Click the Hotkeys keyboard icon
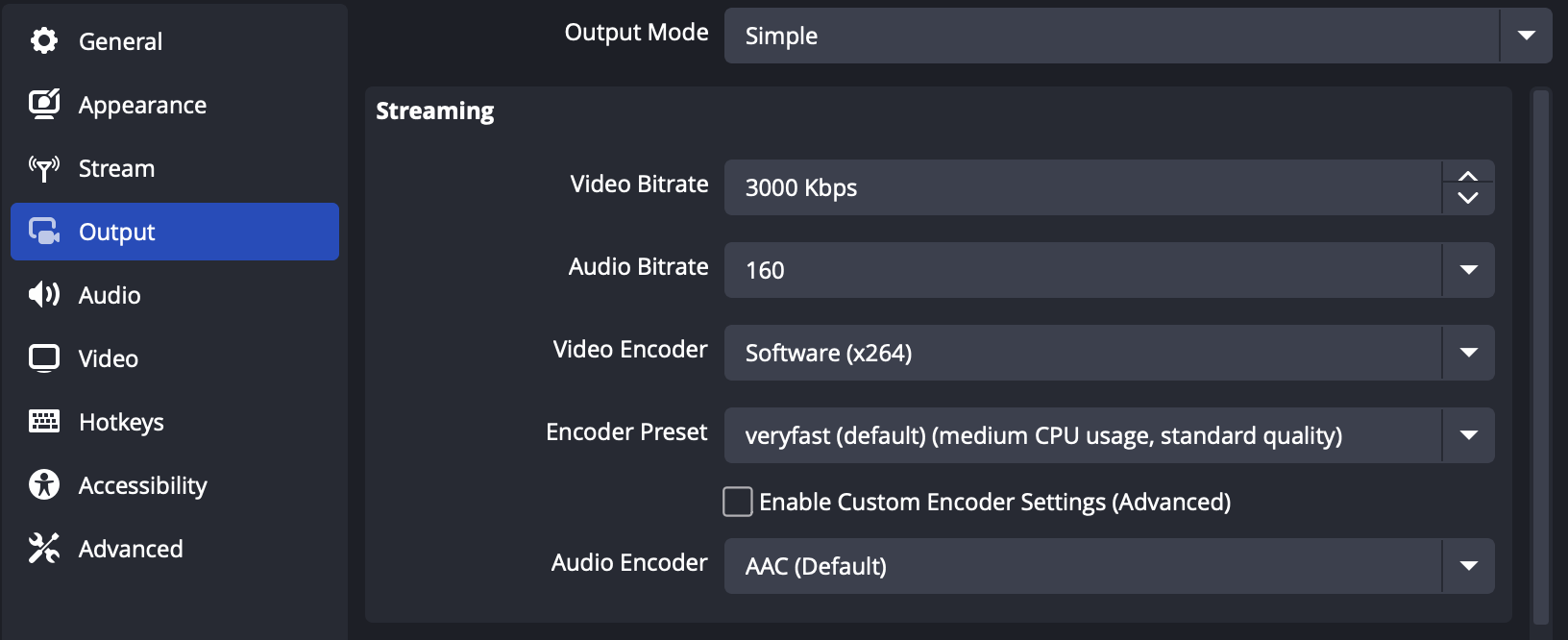Image resolution: width=1568 pixels, height=640 pixels. (x=44, y=422)
